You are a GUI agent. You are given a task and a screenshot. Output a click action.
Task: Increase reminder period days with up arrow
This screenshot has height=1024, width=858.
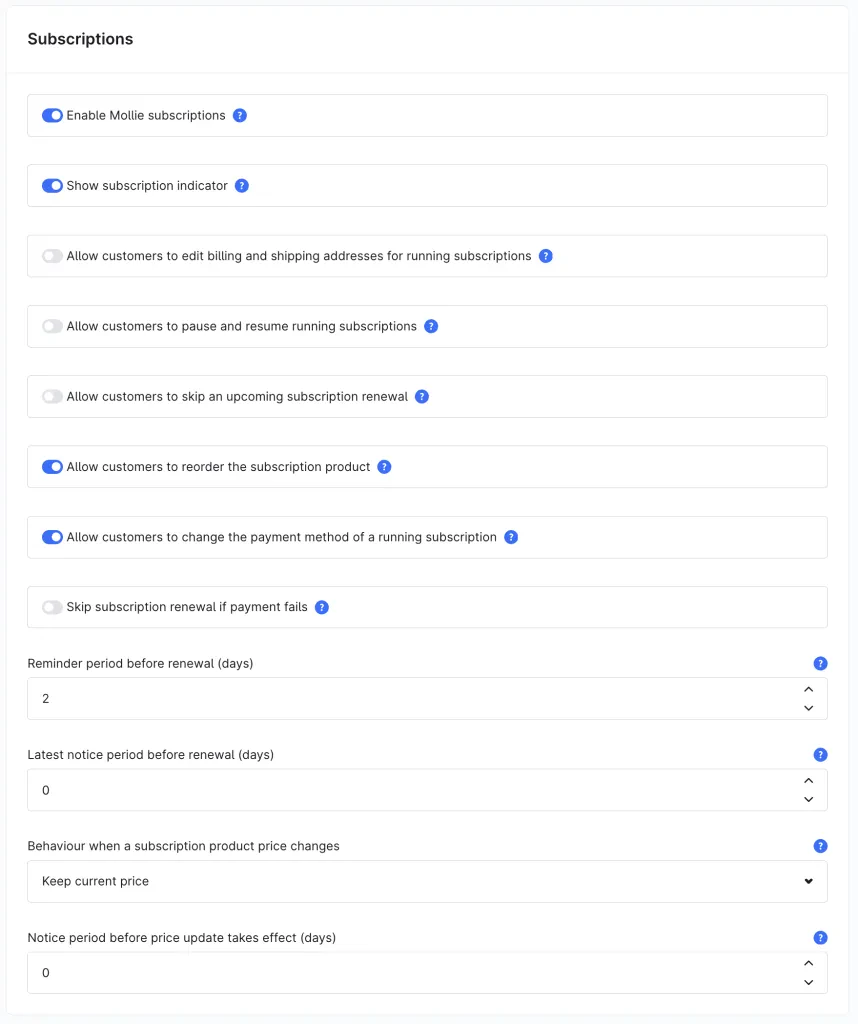click(x=808, y=690)
